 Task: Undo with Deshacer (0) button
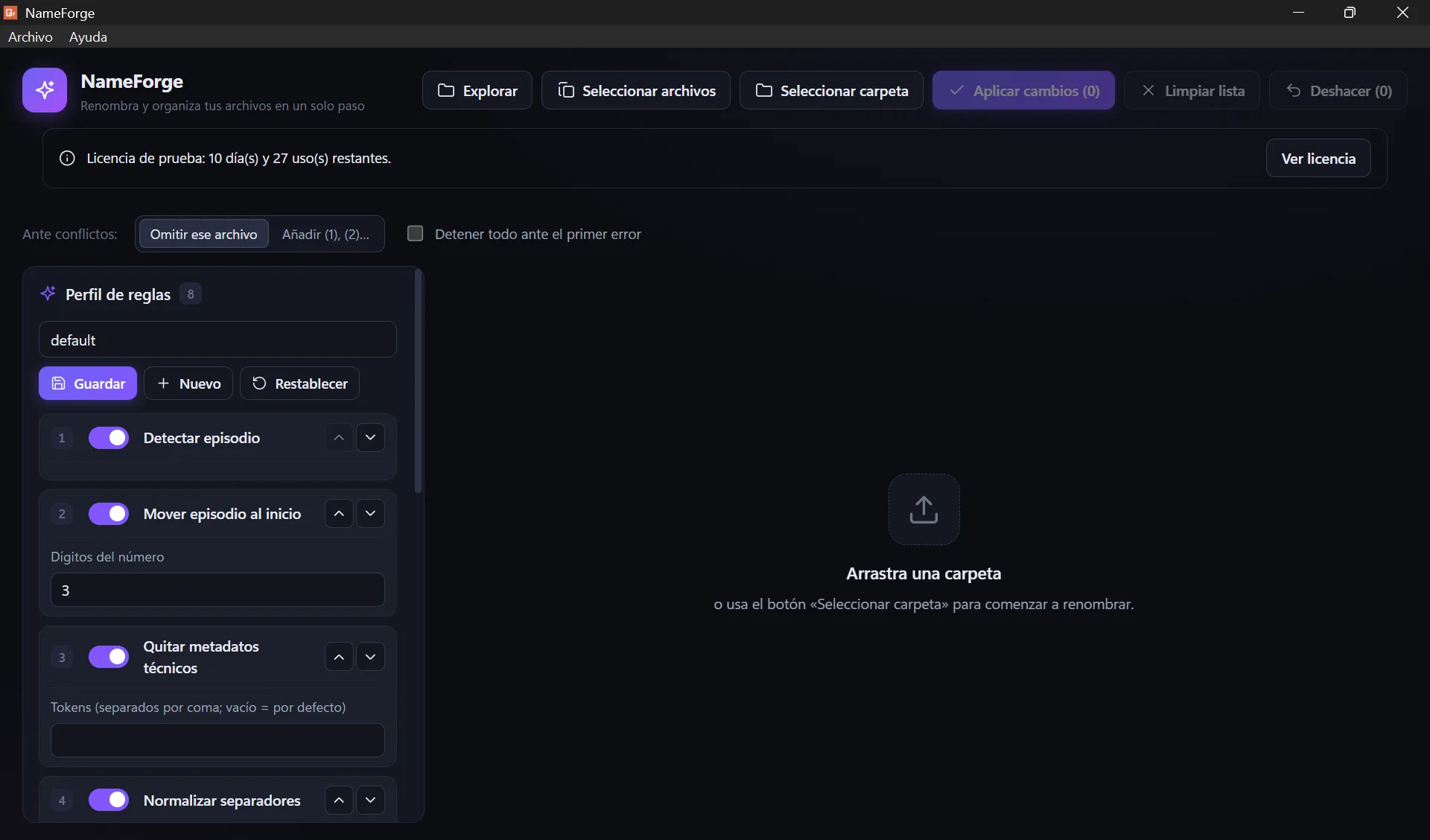(x=1338, y=90)
